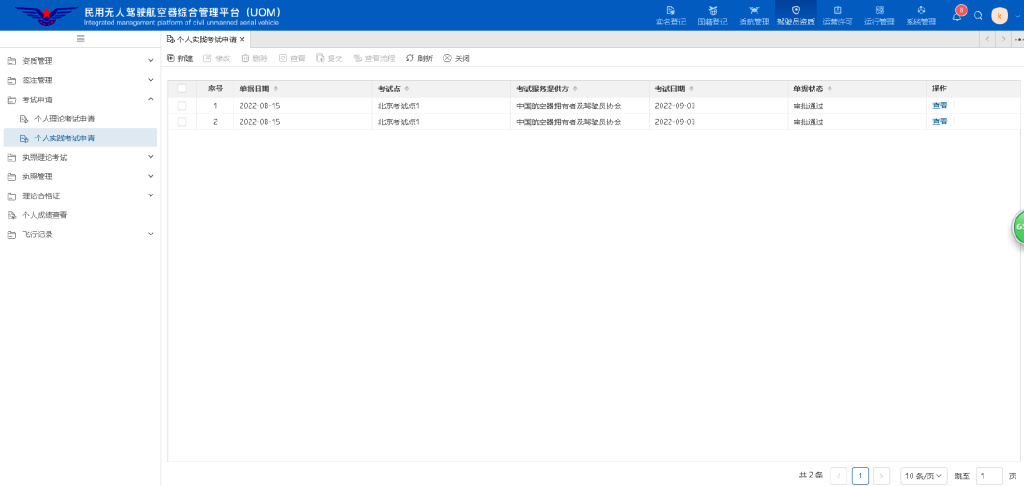The image size is (1024, 486).
Task: Select 个人实践考试申请 in the sidebar
Action: pyautogui.click(x=80, y=138)
